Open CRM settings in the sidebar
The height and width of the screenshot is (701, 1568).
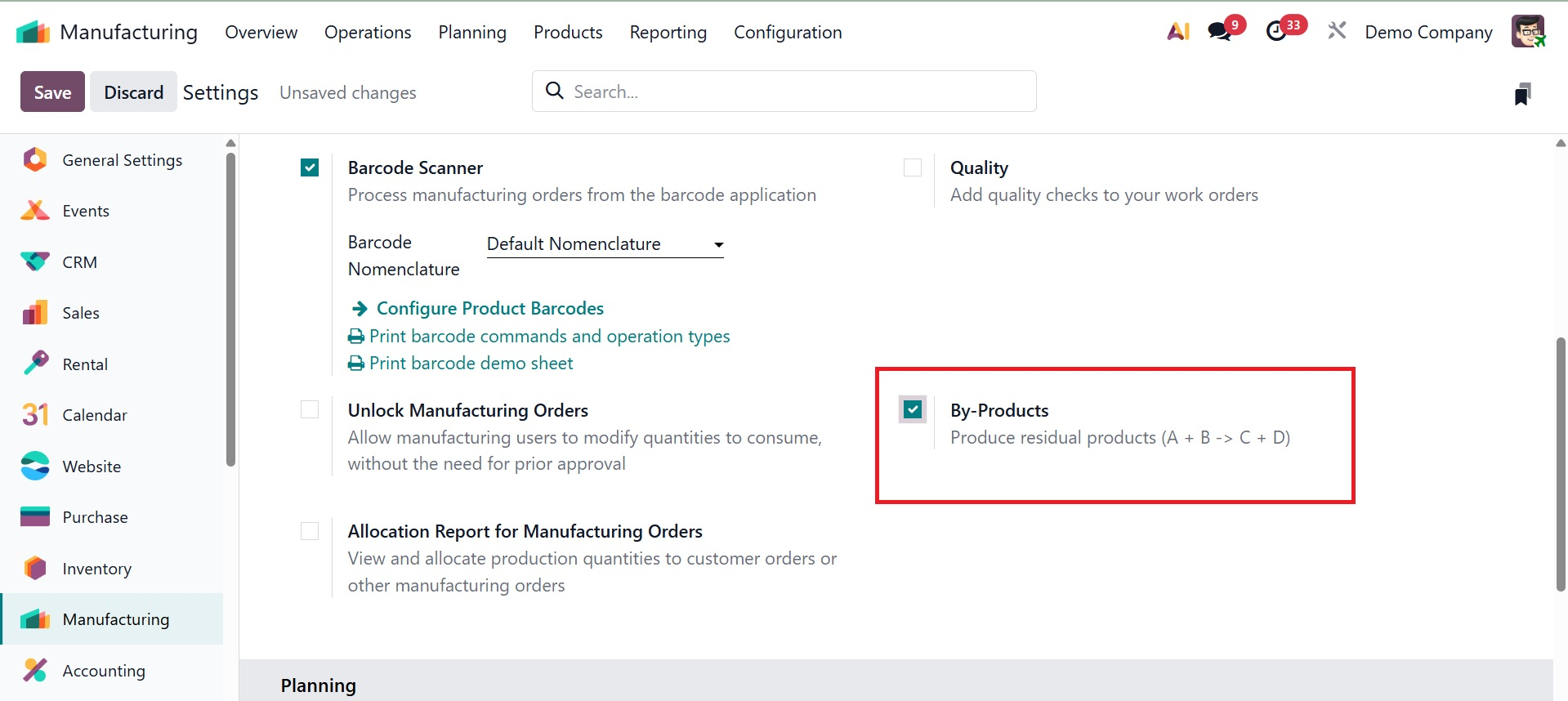click(79, 262)
